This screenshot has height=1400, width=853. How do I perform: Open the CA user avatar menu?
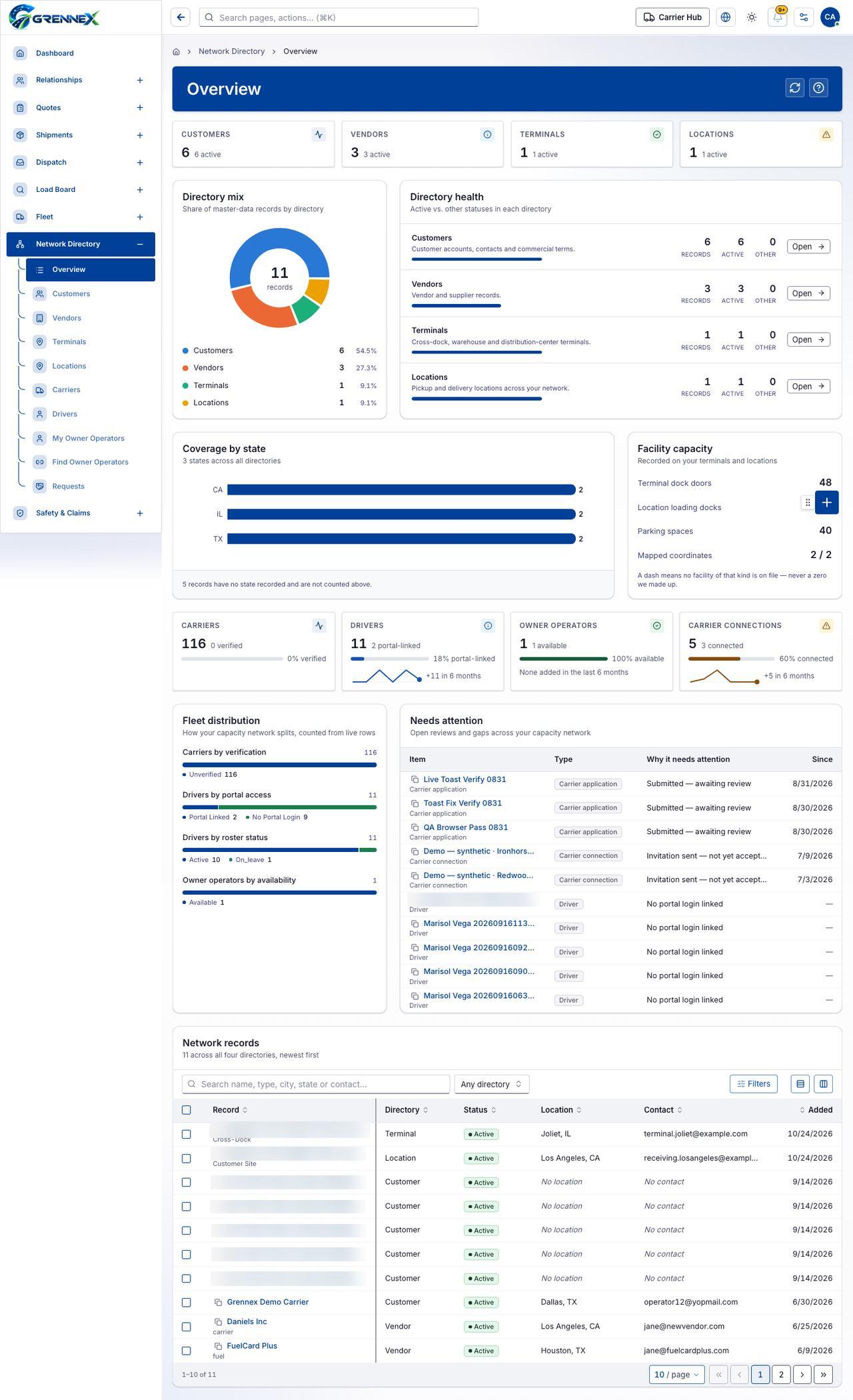click(x=830, y=17)
